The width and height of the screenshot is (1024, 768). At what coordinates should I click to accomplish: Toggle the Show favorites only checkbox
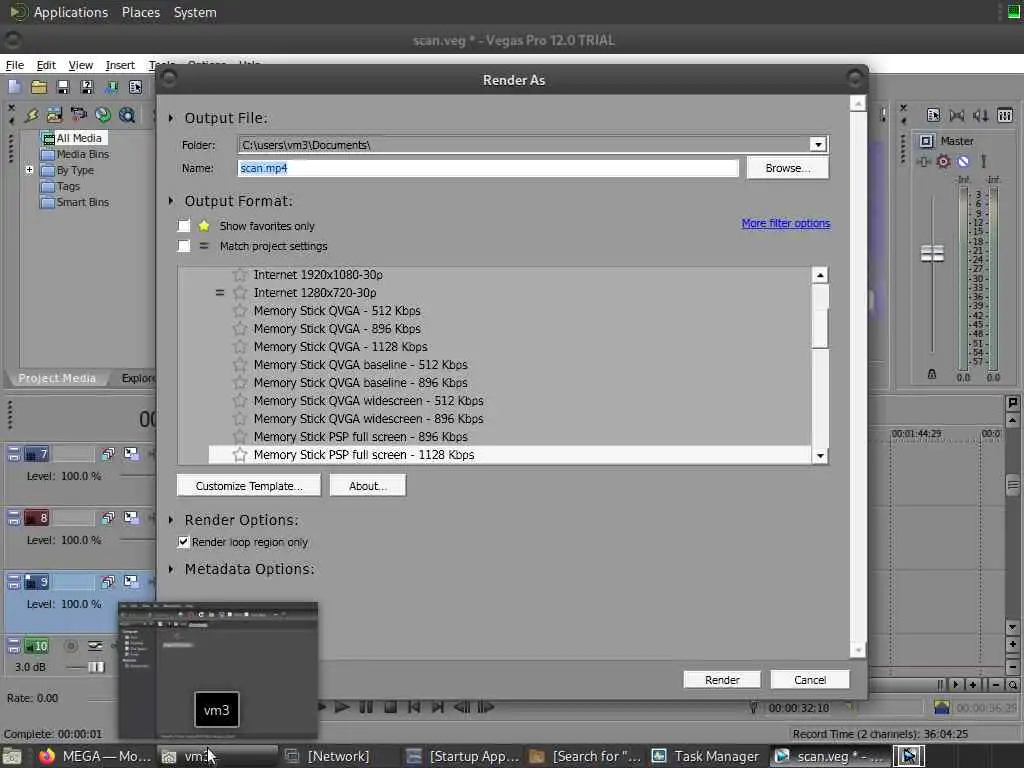point(184,226)
